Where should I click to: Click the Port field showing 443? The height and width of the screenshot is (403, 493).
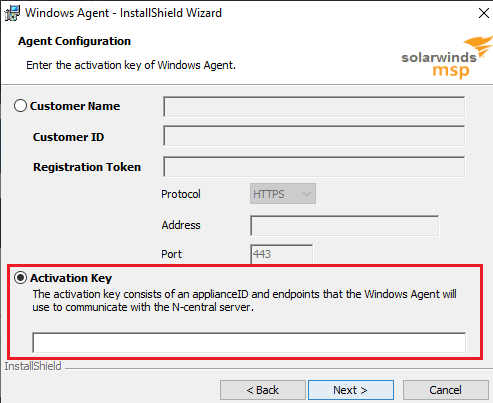point(281,254)
